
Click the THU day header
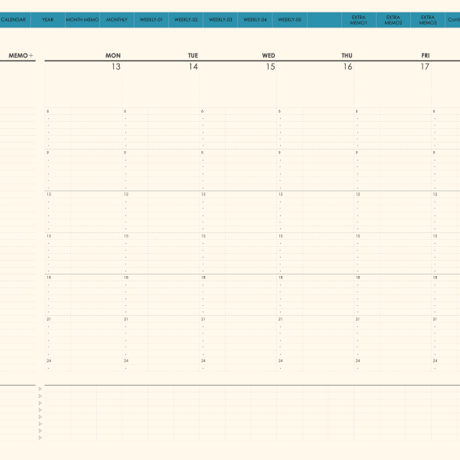tap(347, 55)
